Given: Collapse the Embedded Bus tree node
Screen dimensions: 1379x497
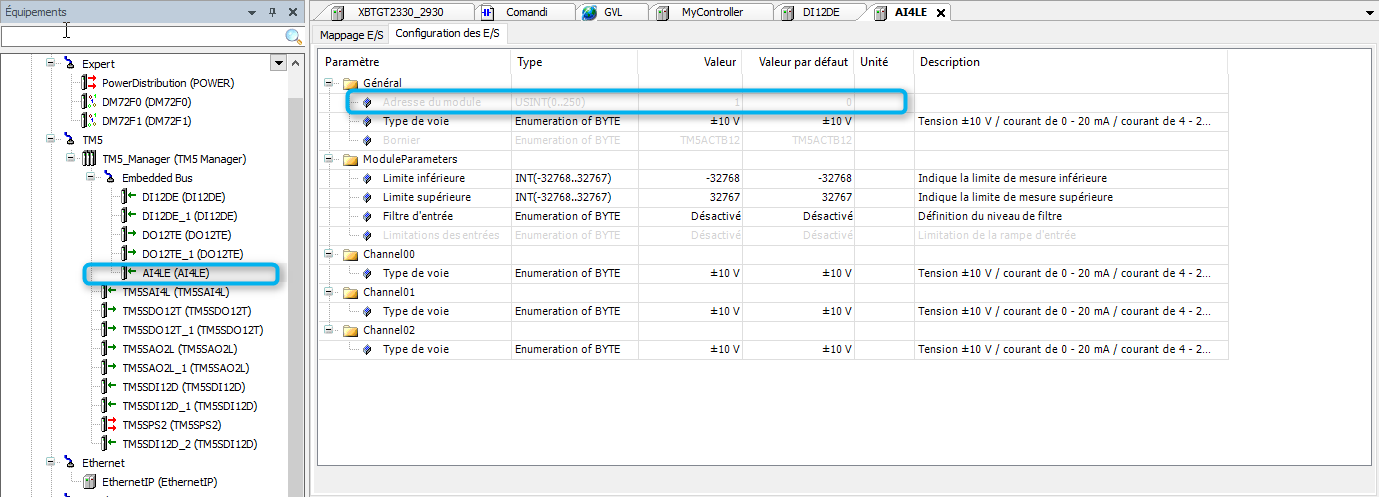Looking at the screenshot, I should pos(90,178).
